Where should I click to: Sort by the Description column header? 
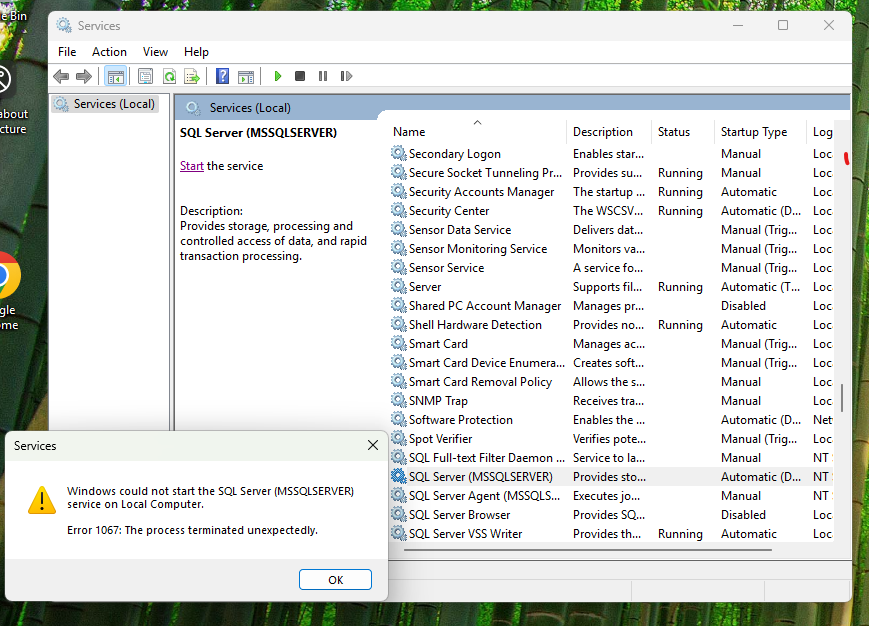point(609,132)
